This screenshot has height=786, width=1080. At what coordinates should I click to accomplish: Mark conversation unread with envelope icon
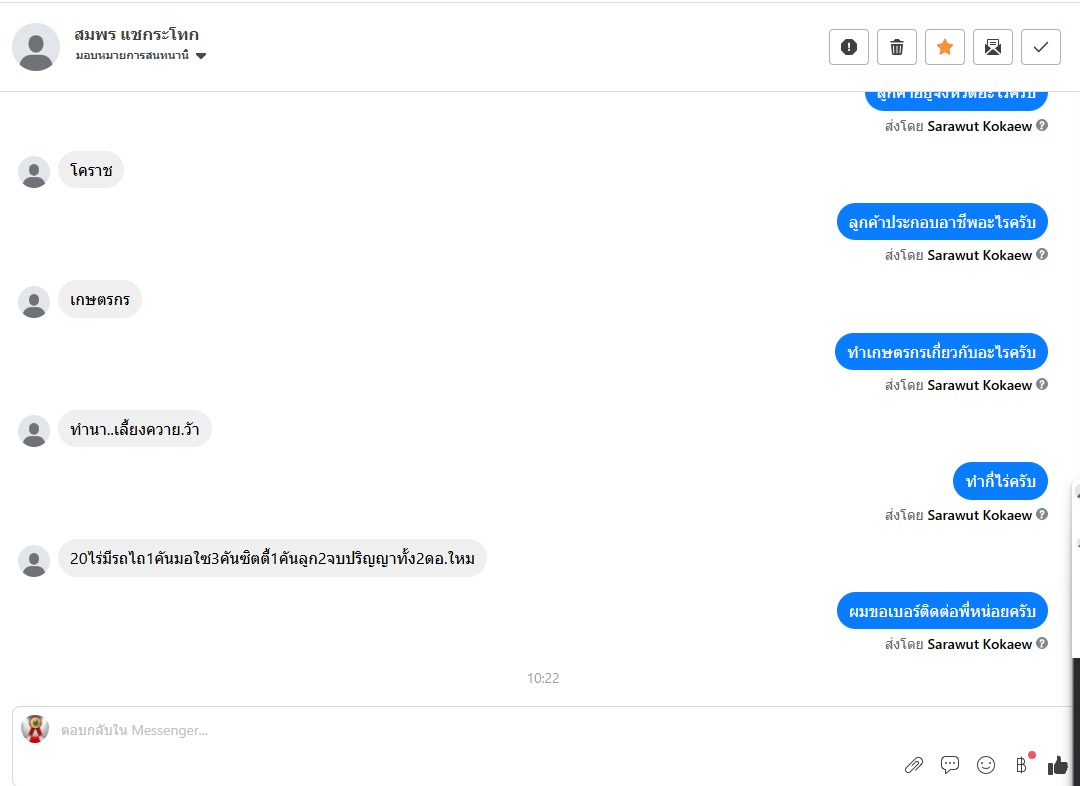pyautogui.click(x=993, y=47)
